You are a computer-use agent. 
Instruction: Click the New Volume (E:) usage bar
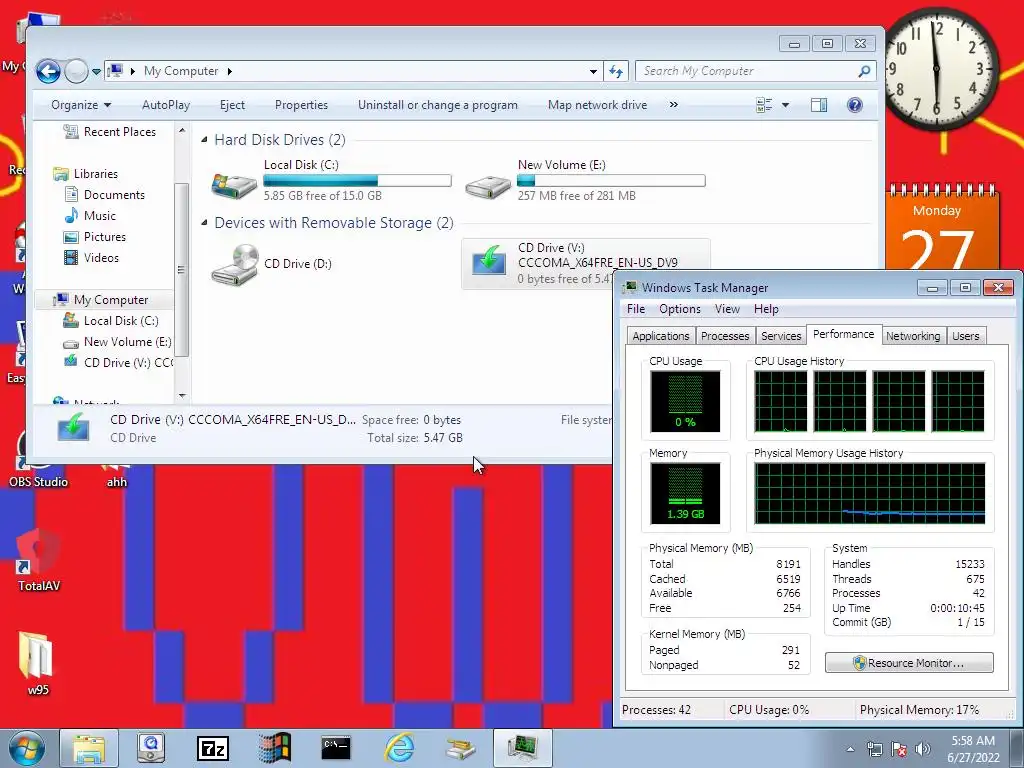click(x=611, y=180)
